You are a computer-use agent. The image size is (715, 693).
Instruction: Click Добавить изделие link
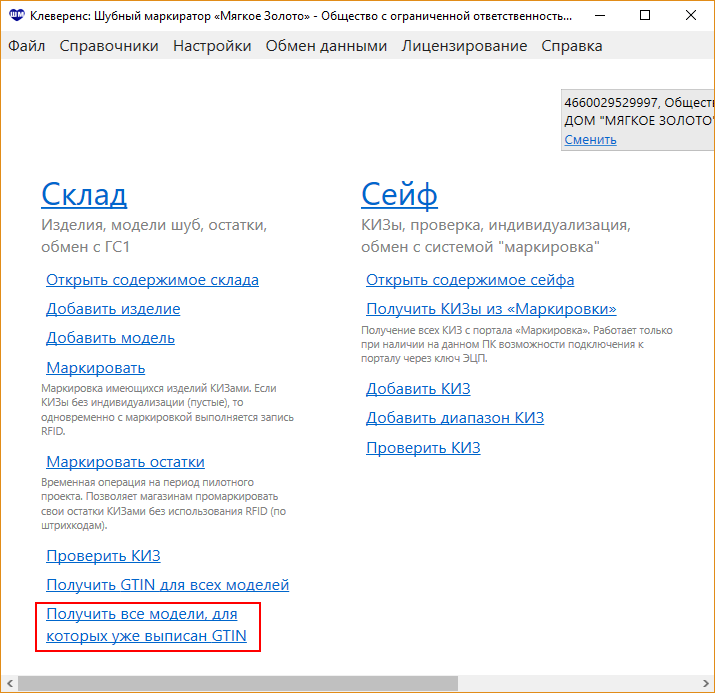[113, 309]
